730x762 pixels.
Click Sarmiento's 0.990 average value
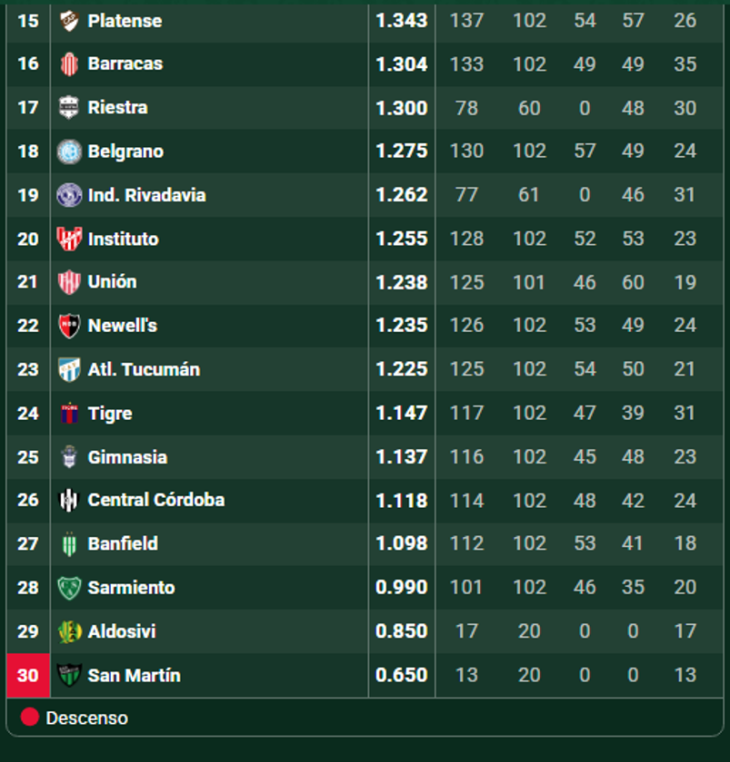pos(401,587)
